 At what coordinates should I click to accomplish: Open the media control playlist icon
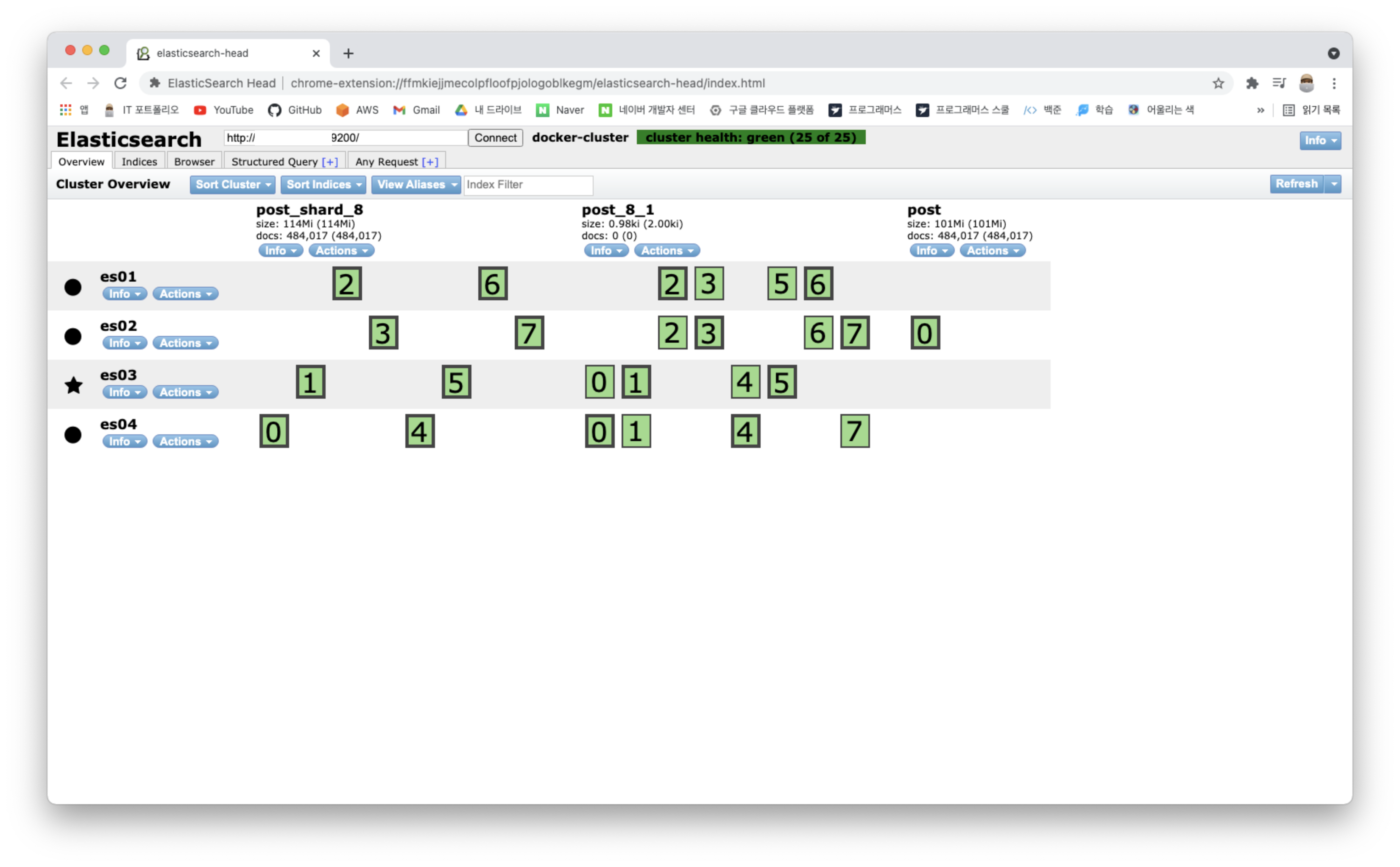(x=1278, y=83)
